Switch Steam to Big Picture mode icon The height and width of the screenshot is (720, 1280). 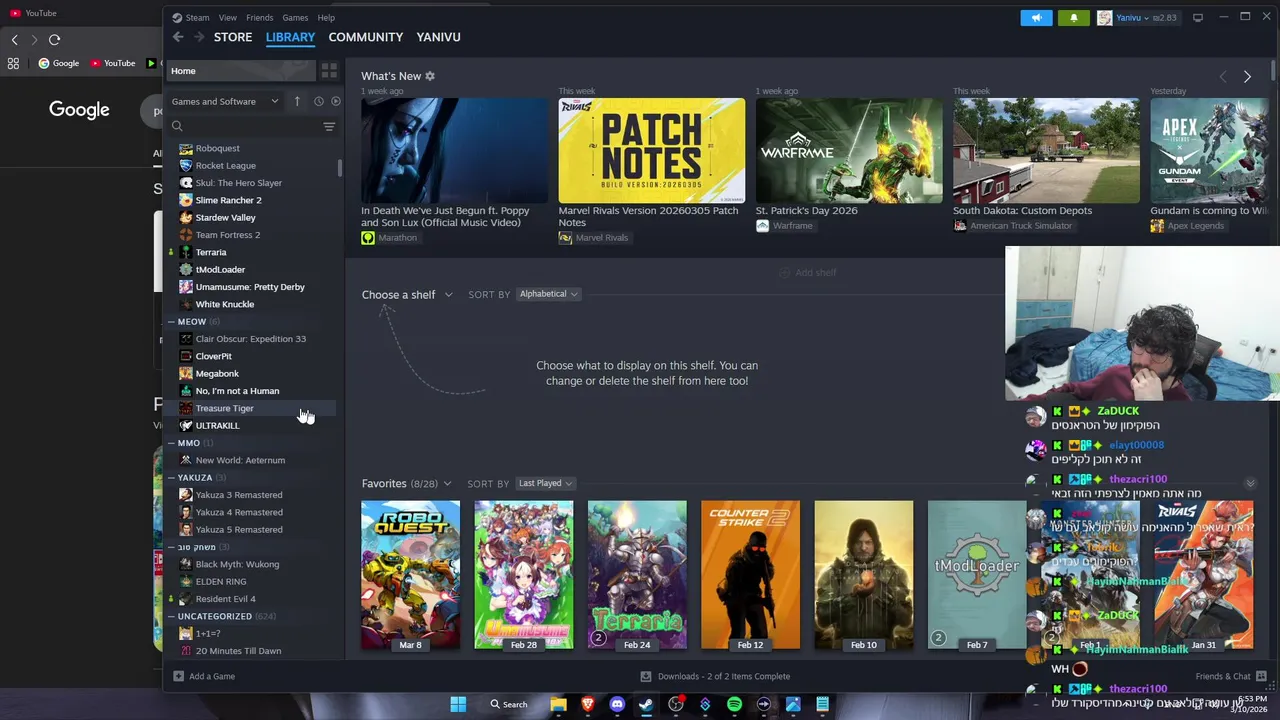click(1198, 17)
